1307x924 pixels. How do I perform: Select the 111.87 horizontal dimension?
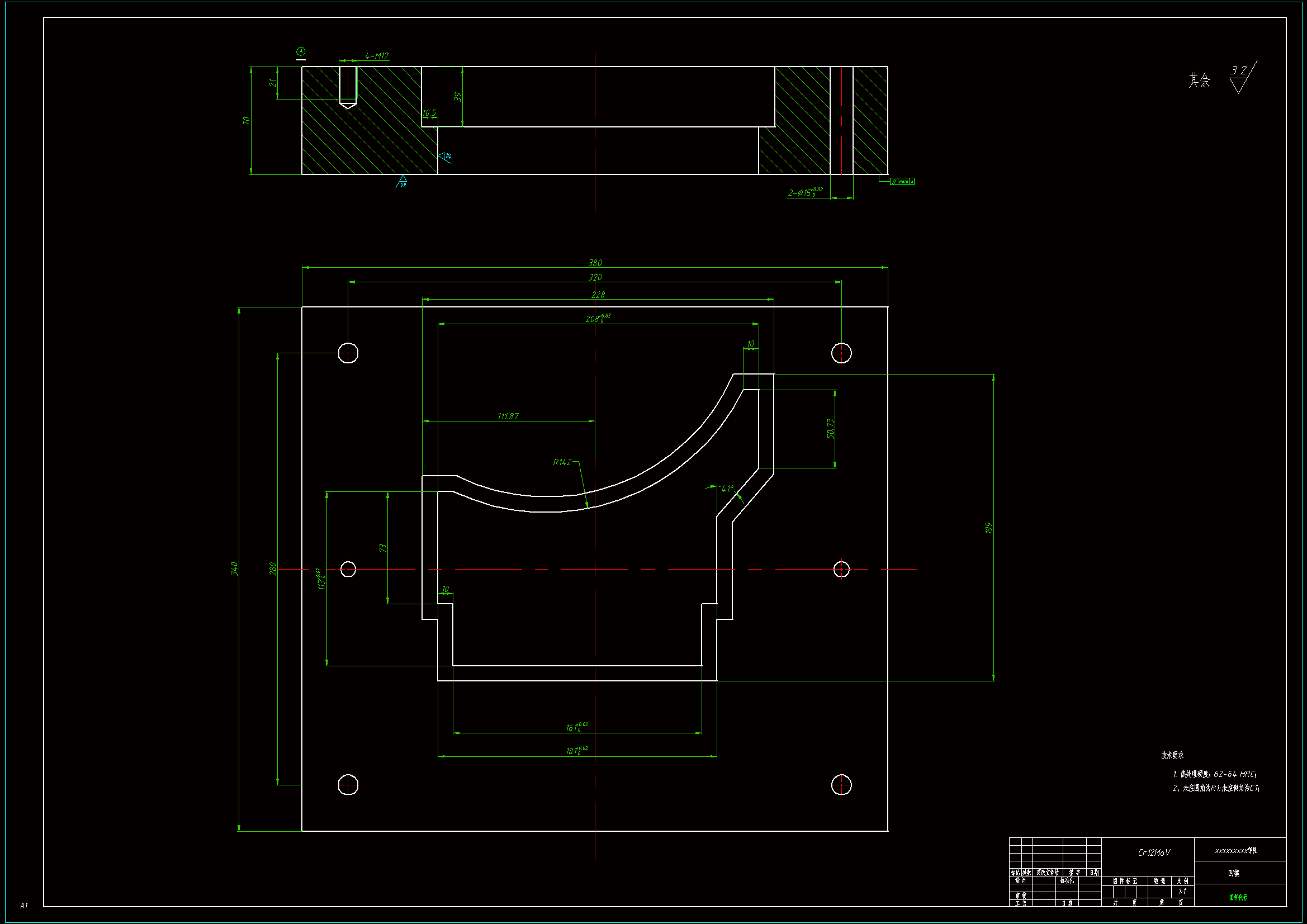coord(508,416)
